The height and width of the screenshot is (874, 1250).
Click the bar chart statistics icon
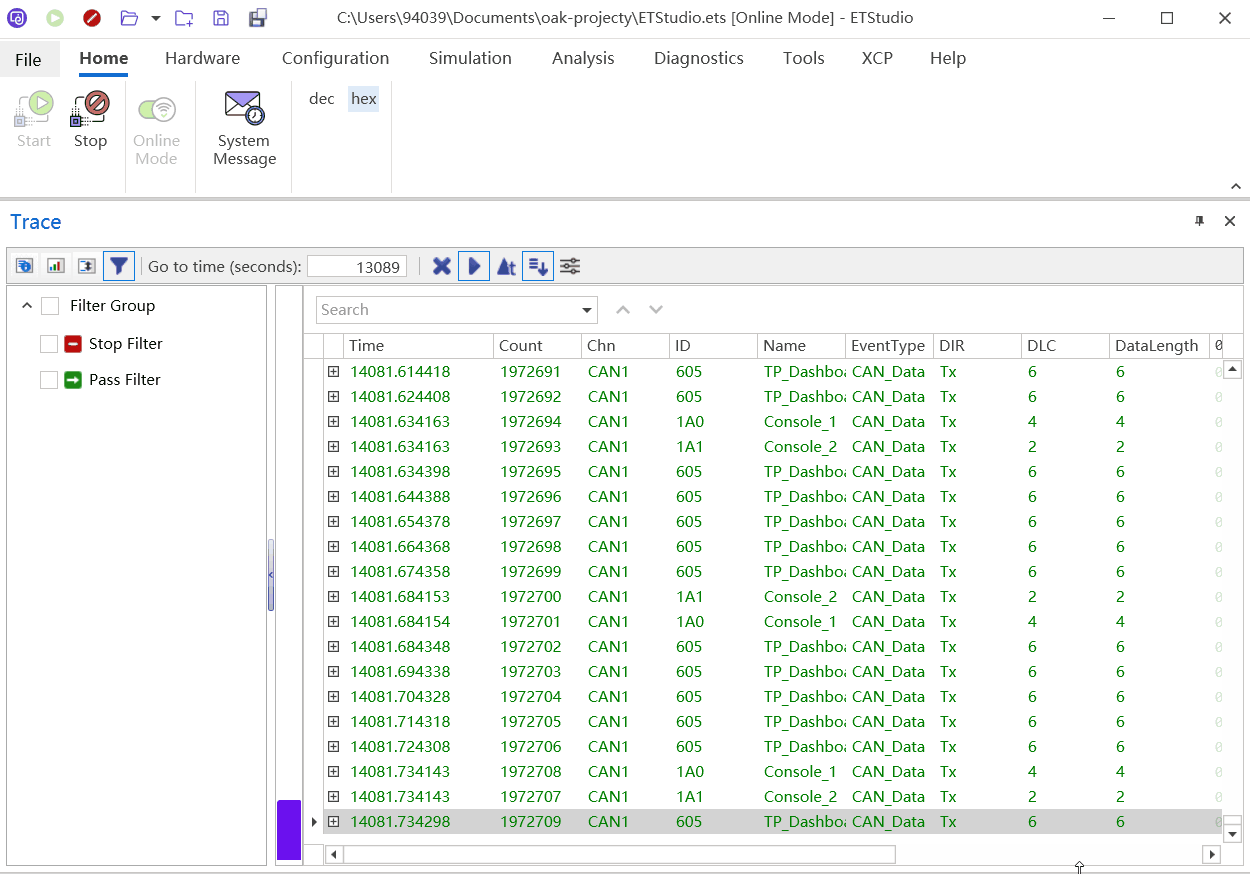(56, 266)
